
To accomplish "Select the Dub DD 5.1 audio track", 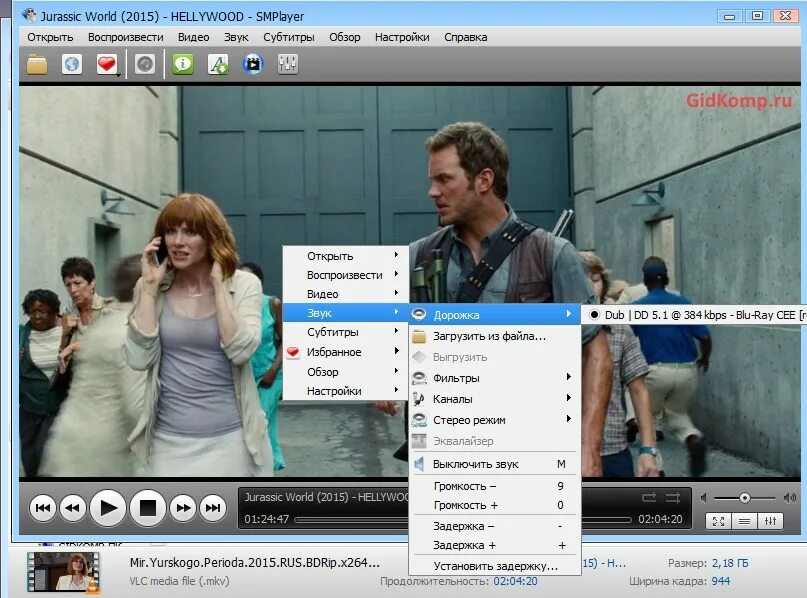I will (694, 315).
